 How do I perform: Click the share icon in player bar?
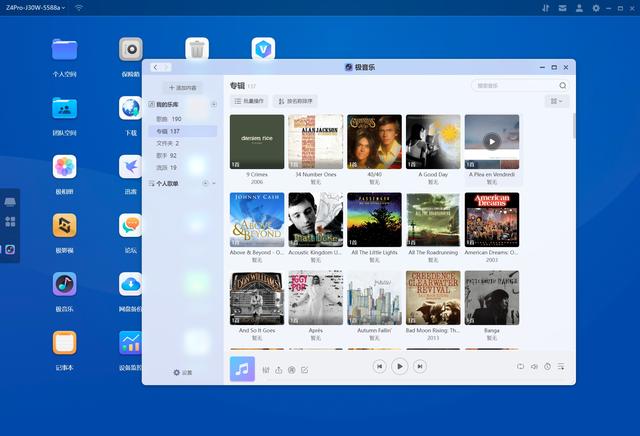279,370
